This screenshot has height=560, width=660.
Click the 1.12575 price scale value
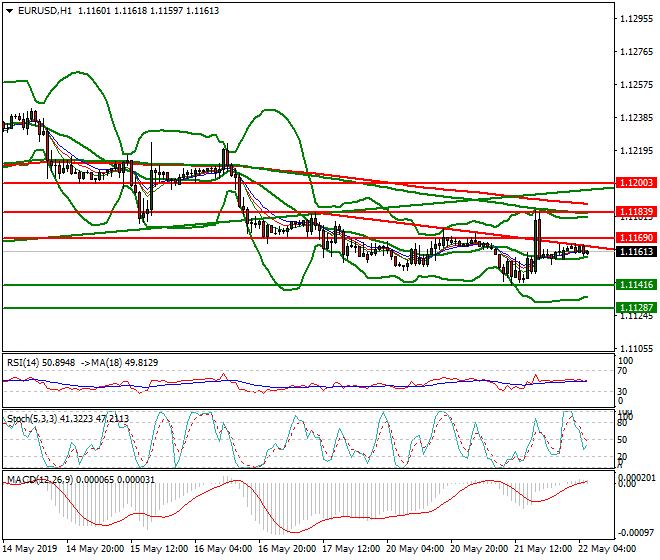pyautogui.click(x=637, y=85)
